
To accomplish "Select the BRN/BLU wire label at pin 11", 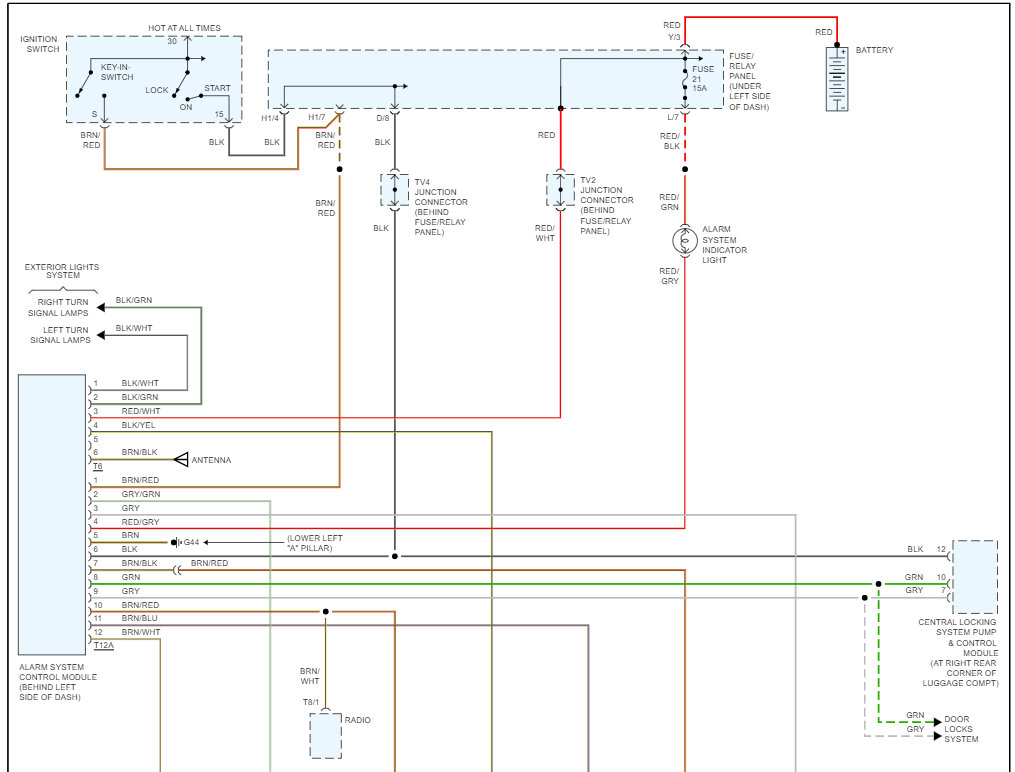I will click(139, 618).
